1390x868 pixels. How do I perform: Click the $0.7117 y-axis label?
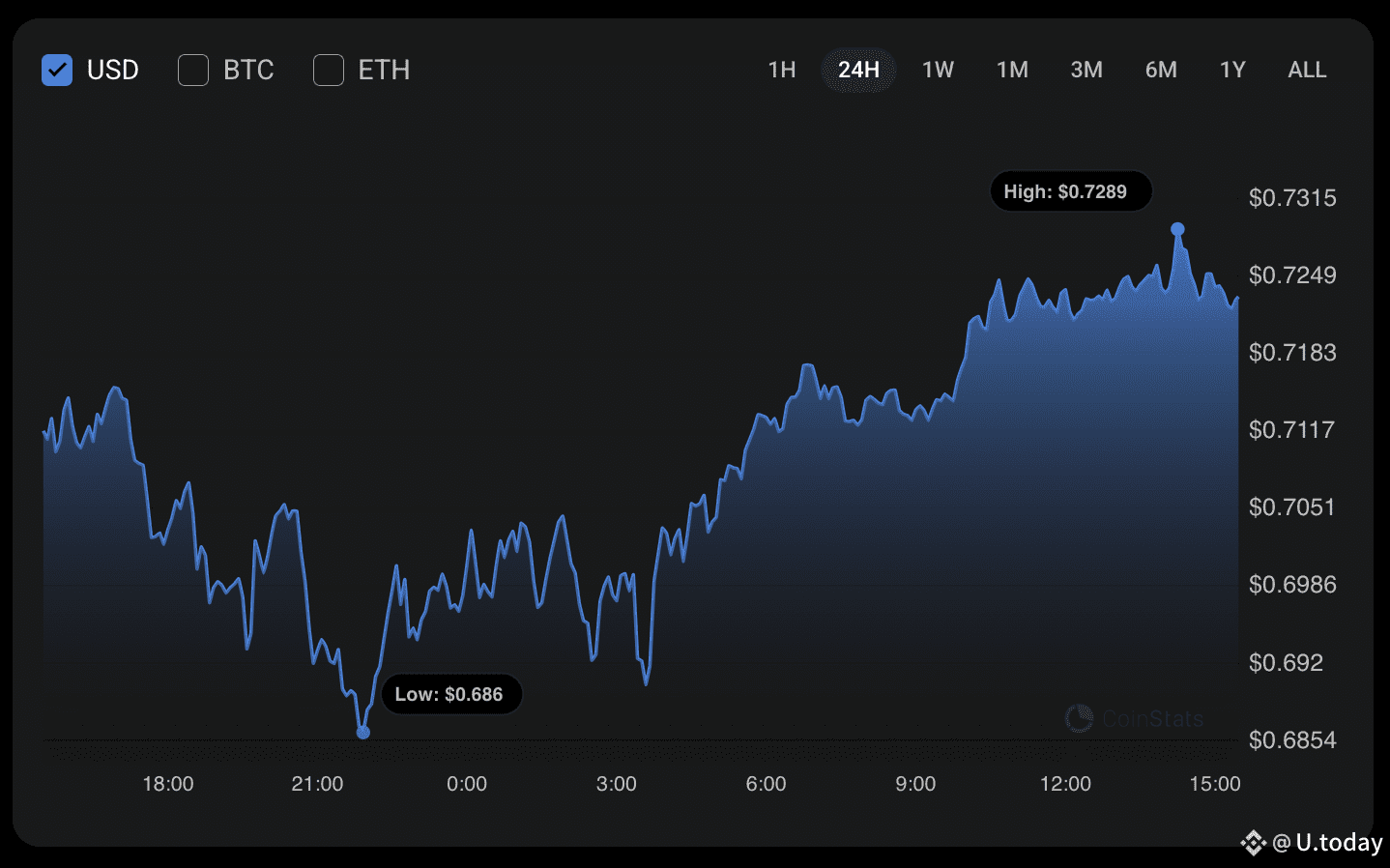[1291, 430]
